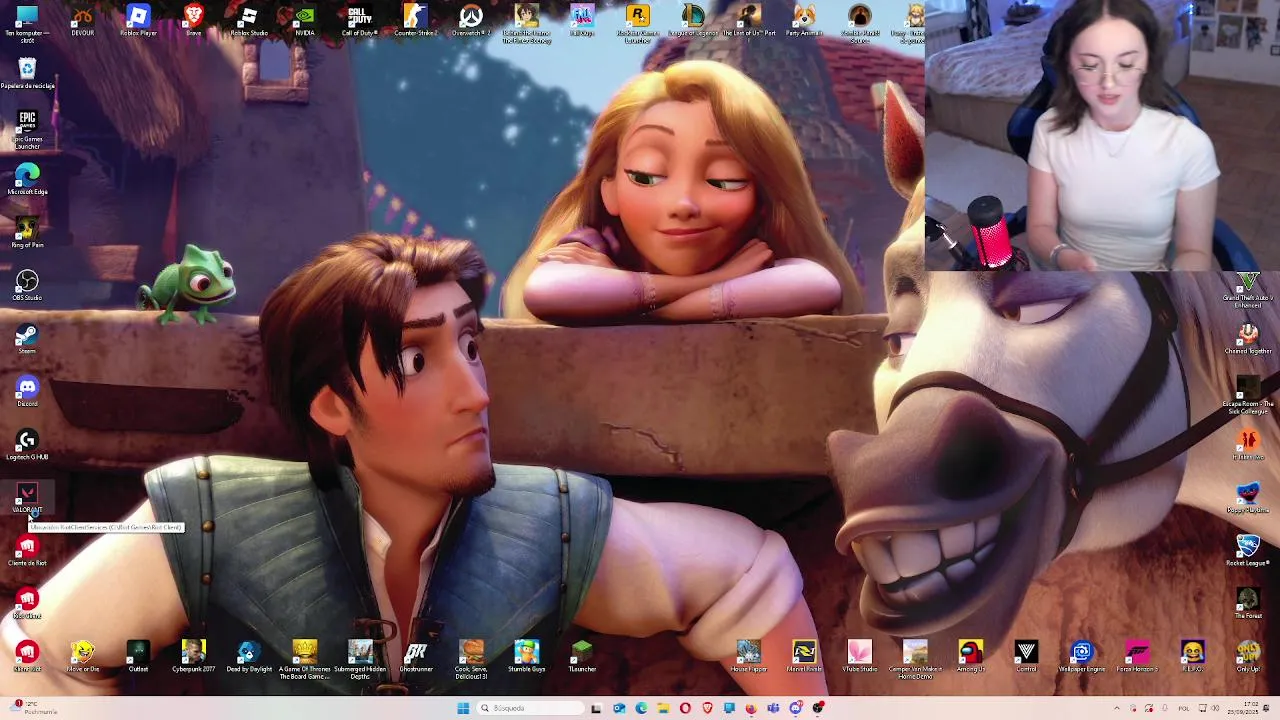Open the Opera browser from the taskbar
Image resolution: width=1280 pixels, height=720 pixels.
click(x=685, y=708)
